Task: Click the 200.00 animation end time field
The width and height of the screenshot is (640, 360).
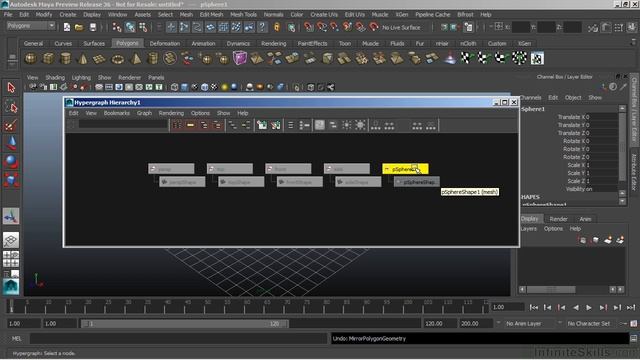Action: 476,323
